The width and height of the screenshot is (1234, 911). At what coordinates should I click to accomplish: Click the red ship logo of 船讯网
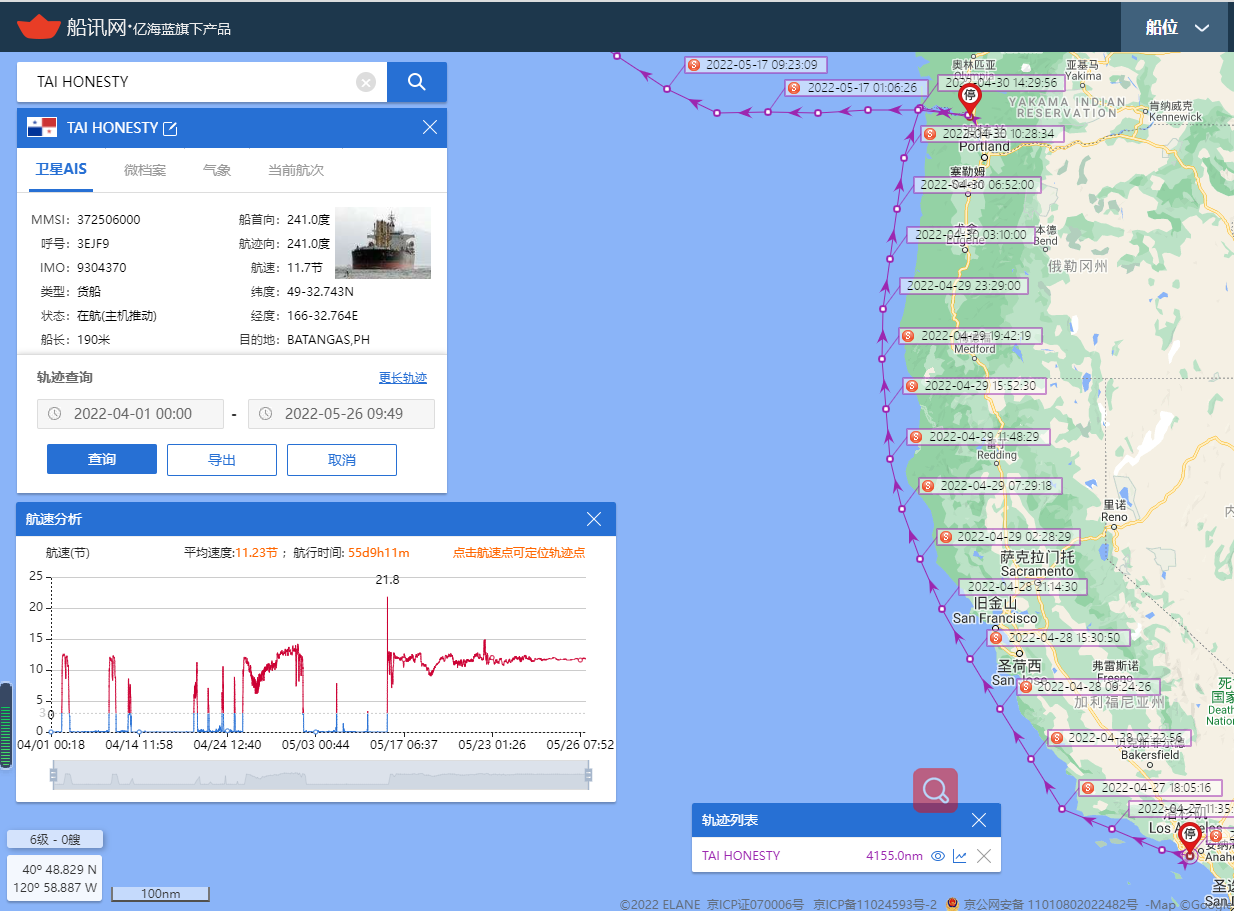pyautogui.click(x=38, y=27)
